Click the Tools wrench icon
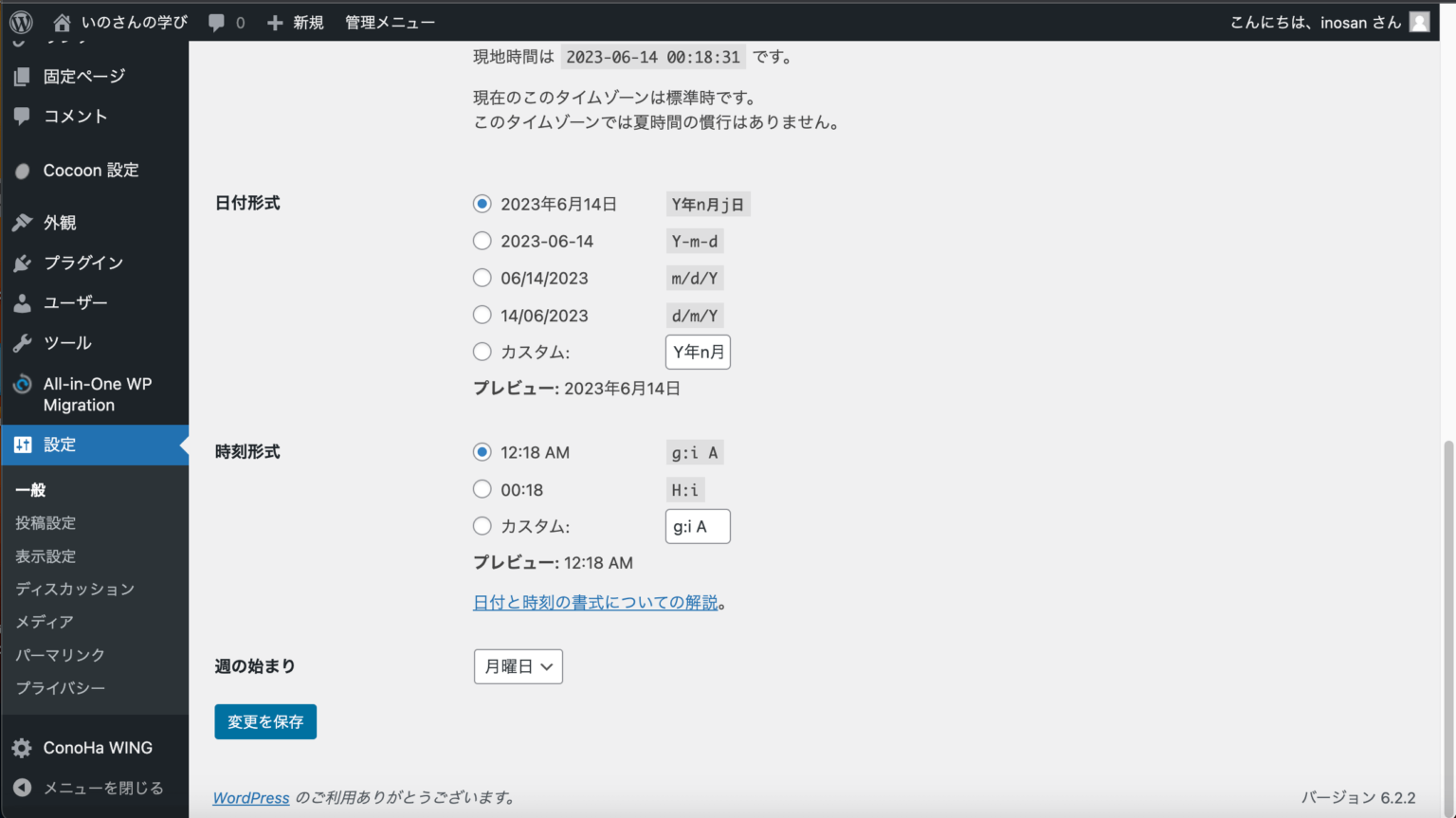 coord(23,343)
